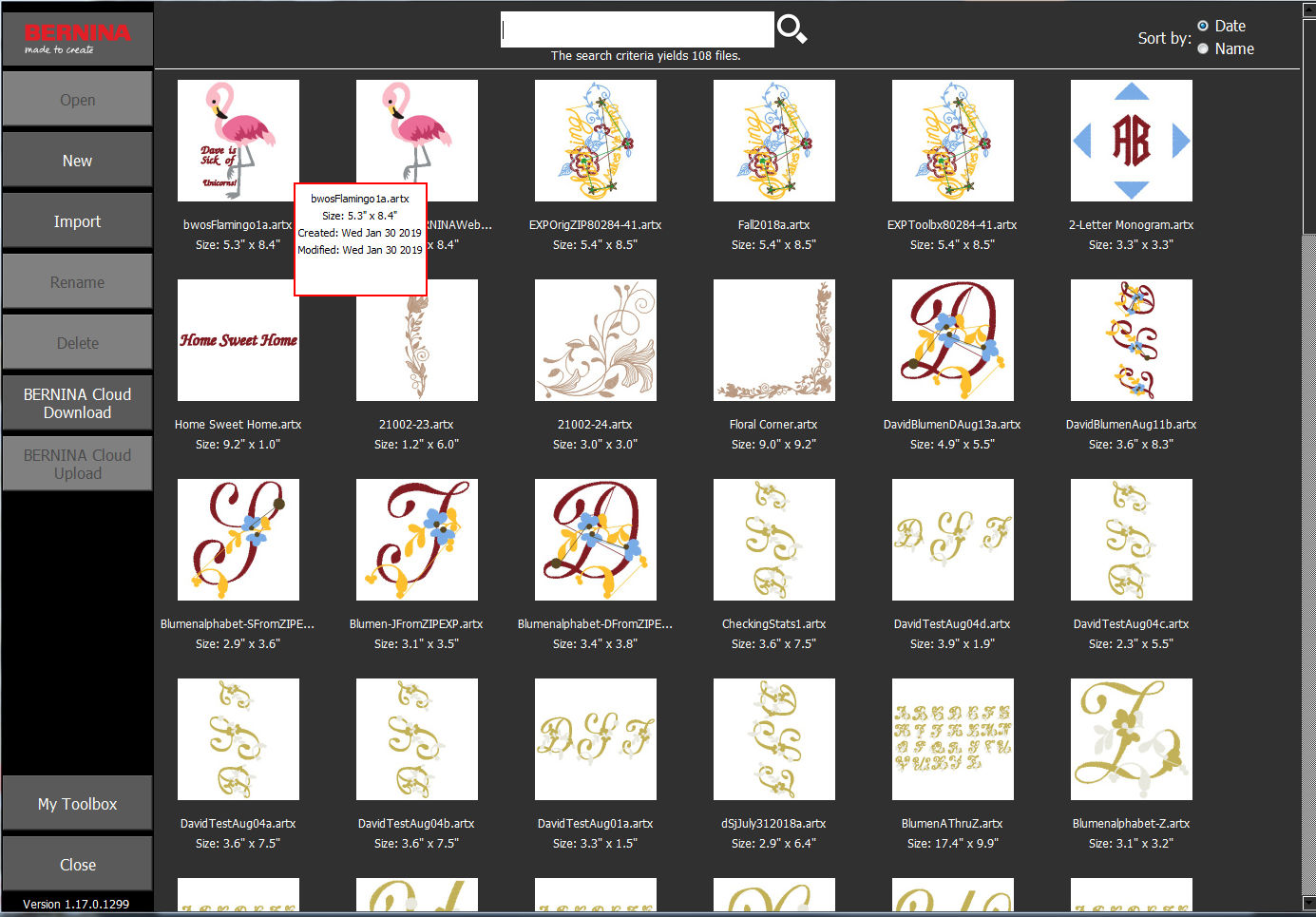Select Blumenalphabet-DFromZIPE thumbnail

coord(596,540)
